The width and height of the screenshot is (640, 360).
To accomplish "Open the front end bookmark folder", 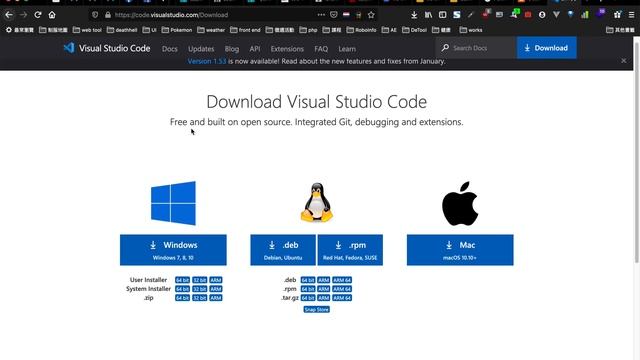I will pyautogui.click(x=245, y=30).
